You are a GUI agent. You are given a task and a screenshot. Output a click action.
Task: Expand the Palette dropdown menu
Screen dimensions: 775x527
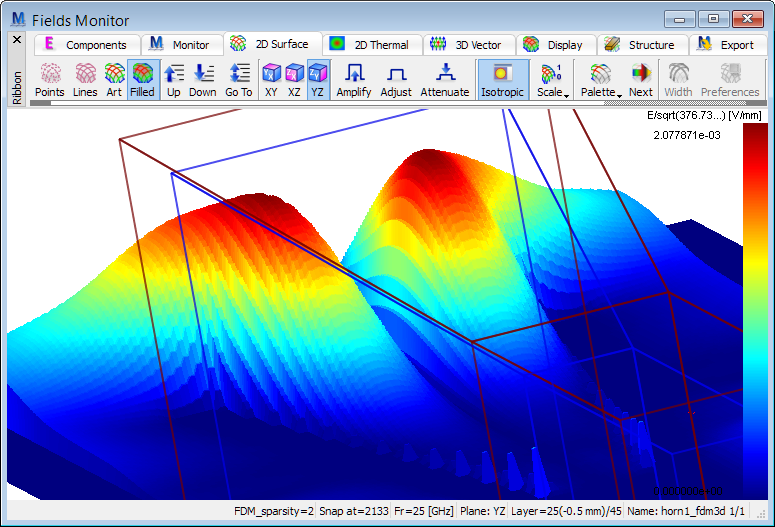tap(600, 80)
